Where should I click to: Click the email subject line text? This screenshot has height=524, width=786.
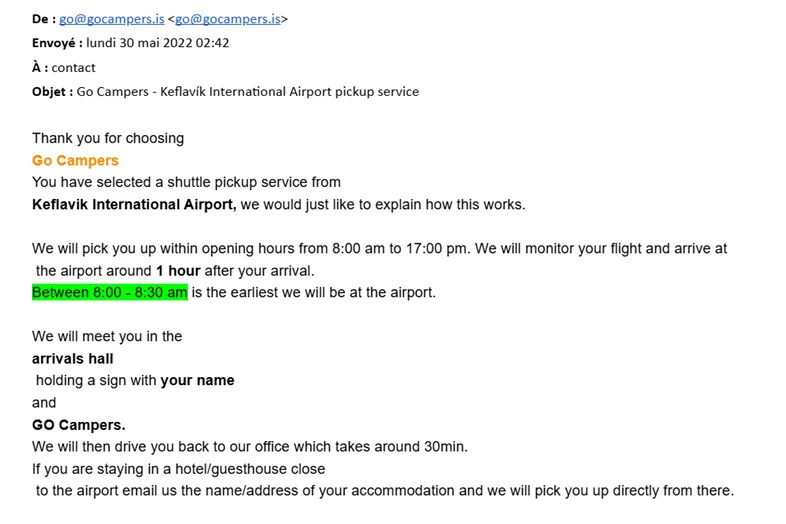248,92
